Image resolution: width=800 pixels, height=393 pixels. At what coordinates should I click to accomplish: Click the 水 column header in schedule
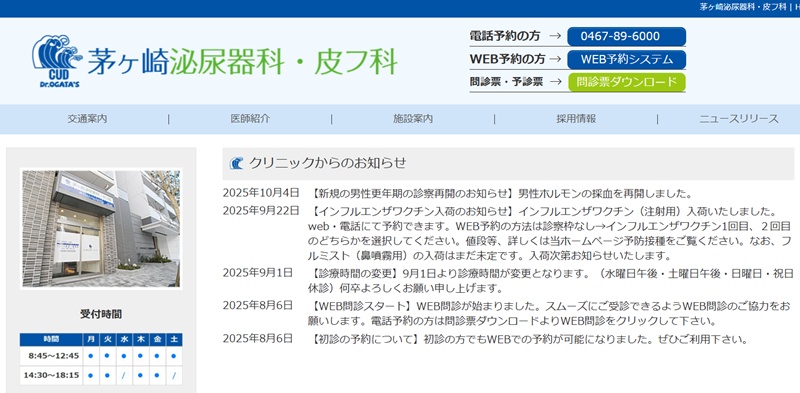(x=124, y=339)
